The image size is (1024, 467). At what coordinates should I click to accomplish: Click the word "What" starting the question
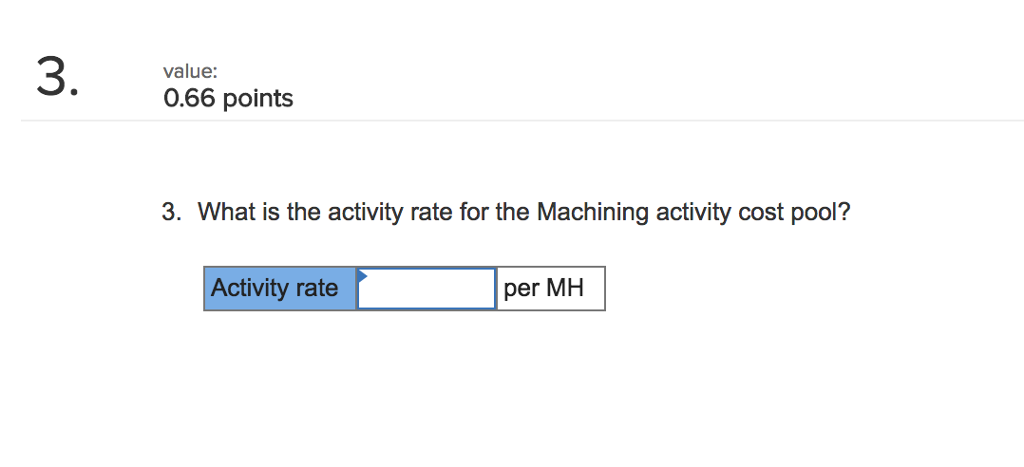click(x=222, y=212)
